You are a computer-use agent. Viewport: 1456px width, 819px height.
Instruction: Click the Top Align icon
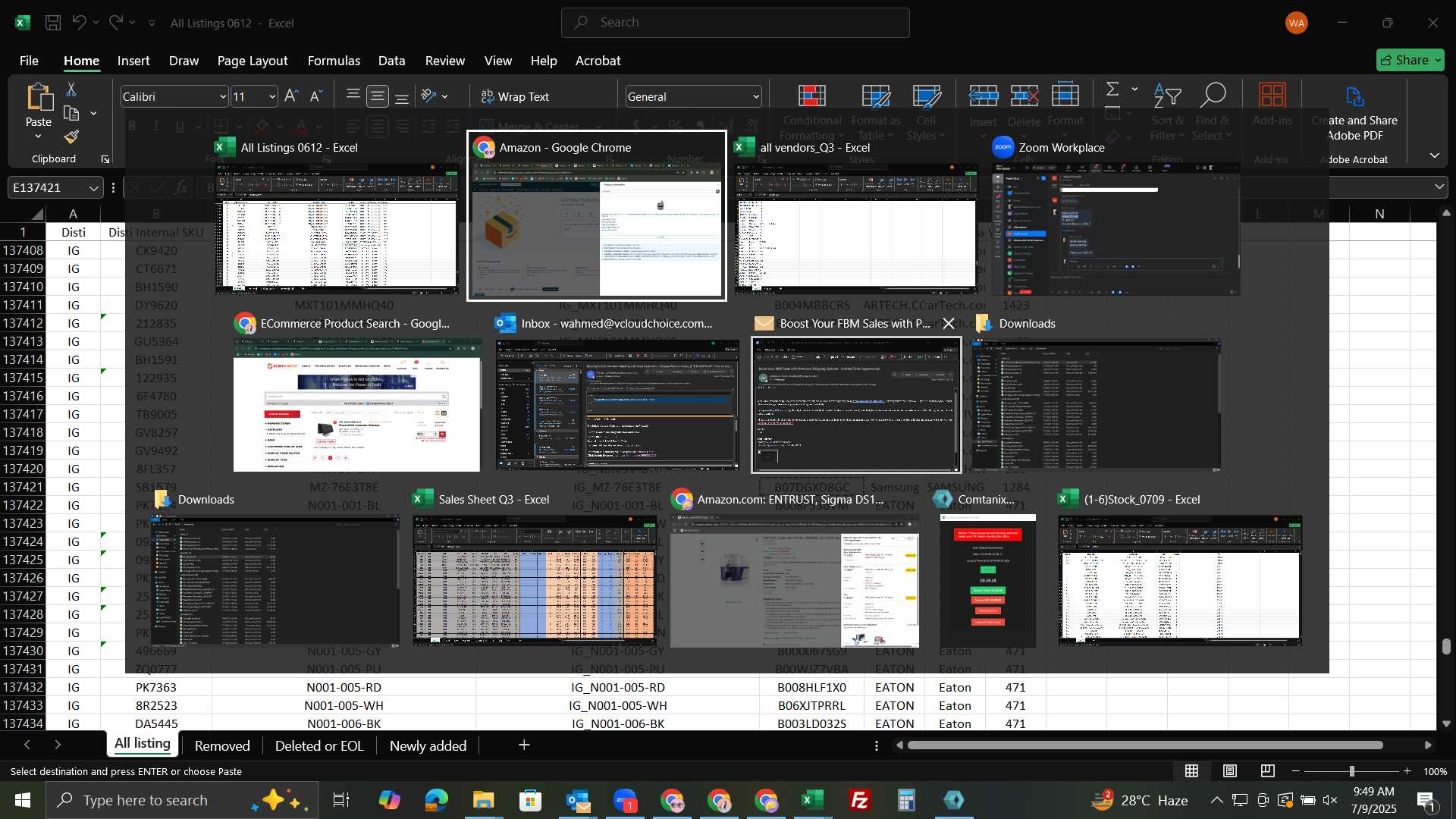(353, 96)
